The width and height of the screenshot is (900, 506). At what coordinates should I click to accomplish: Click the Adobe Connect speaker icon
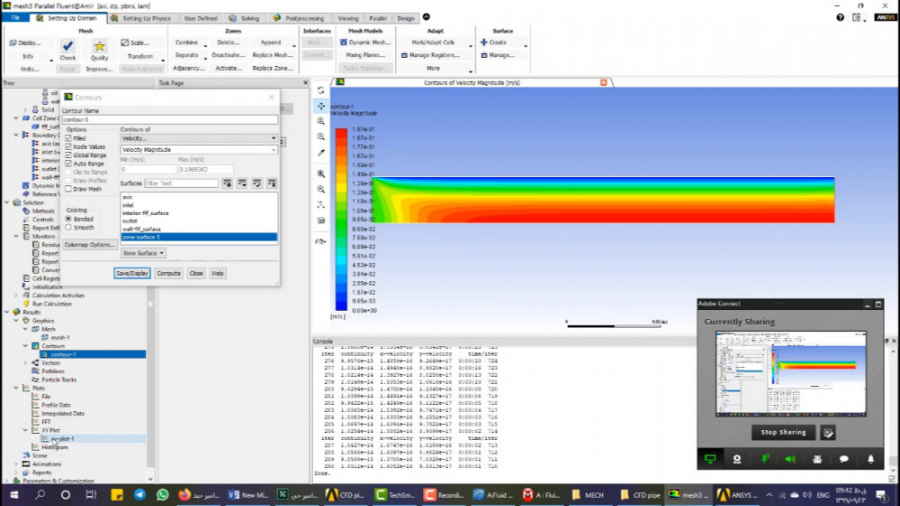pos(790,459)
